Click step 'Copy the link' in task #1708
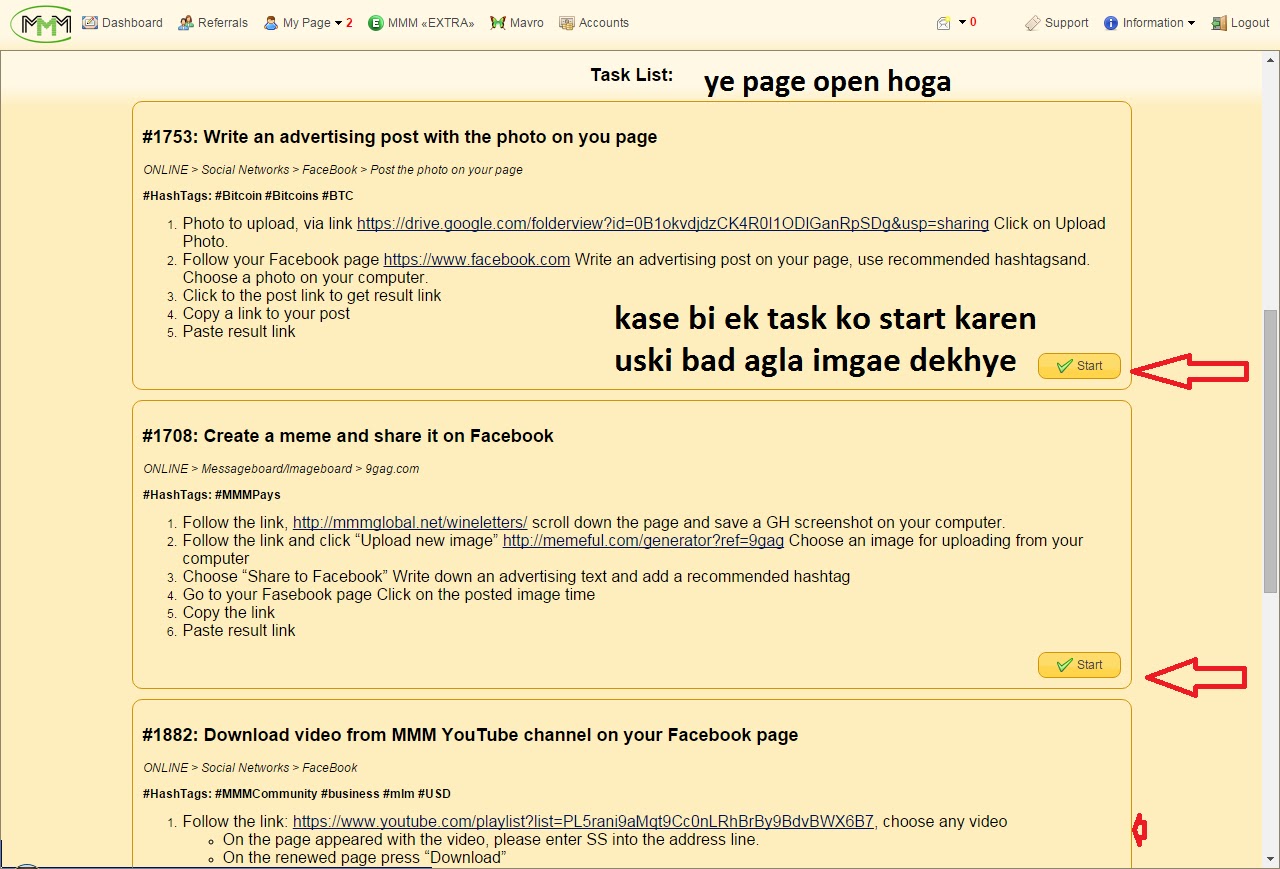Viewport: 1280px width, 869px height. (229, 612)
